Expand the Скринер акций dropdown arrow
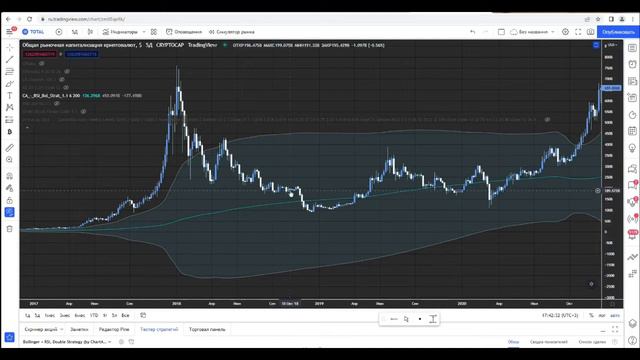The height and width of the screenshot is (360, 640). pyautogui.click(x=62, y=329)
